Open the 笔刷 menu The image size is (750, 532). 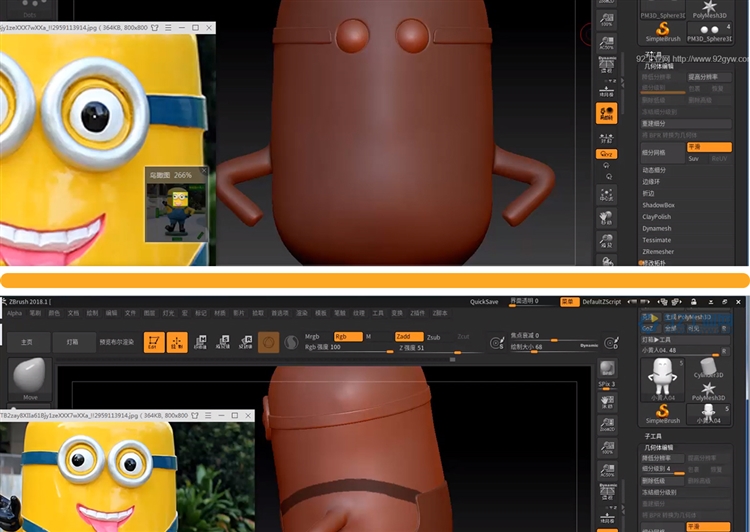35,313
